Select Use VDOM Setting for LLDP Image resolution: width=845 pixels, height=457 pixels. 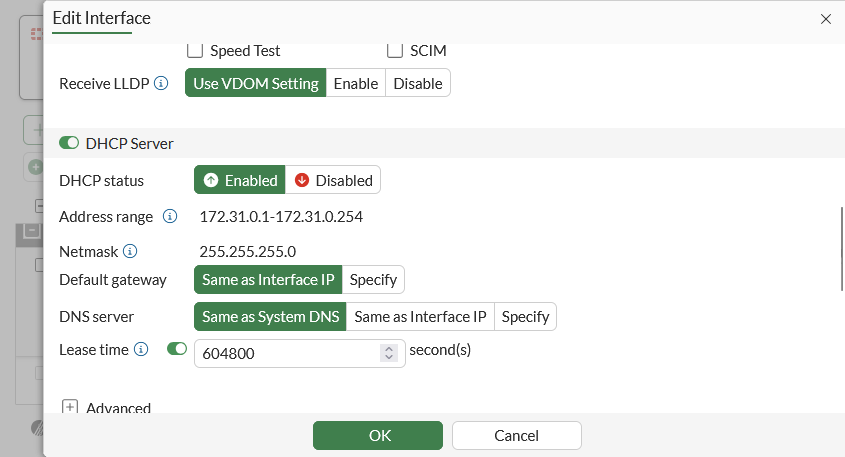pos(255,83)
